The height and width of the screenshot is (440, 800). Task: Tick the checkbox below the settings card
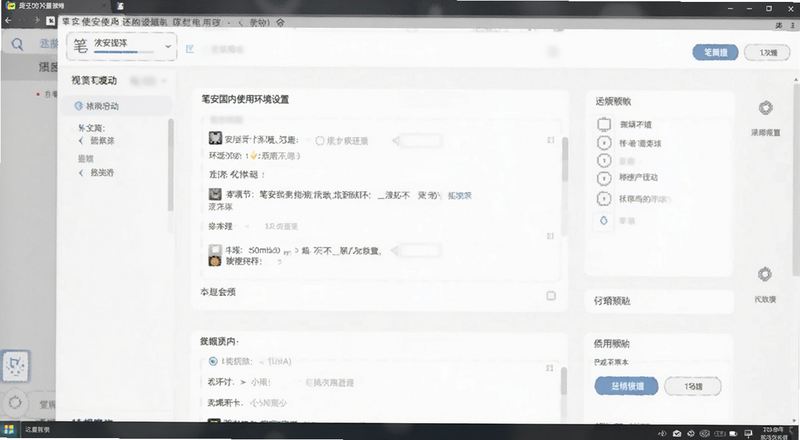point(551,296)
